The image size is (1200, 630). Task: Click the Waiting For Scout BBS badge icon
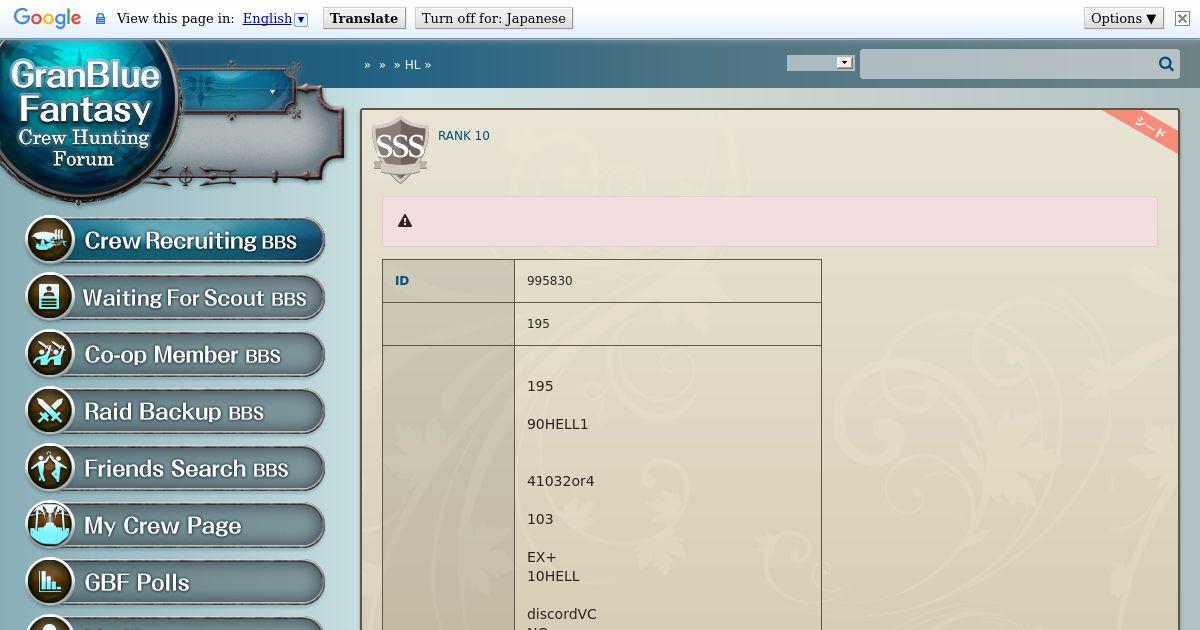[x=50, y=297]
